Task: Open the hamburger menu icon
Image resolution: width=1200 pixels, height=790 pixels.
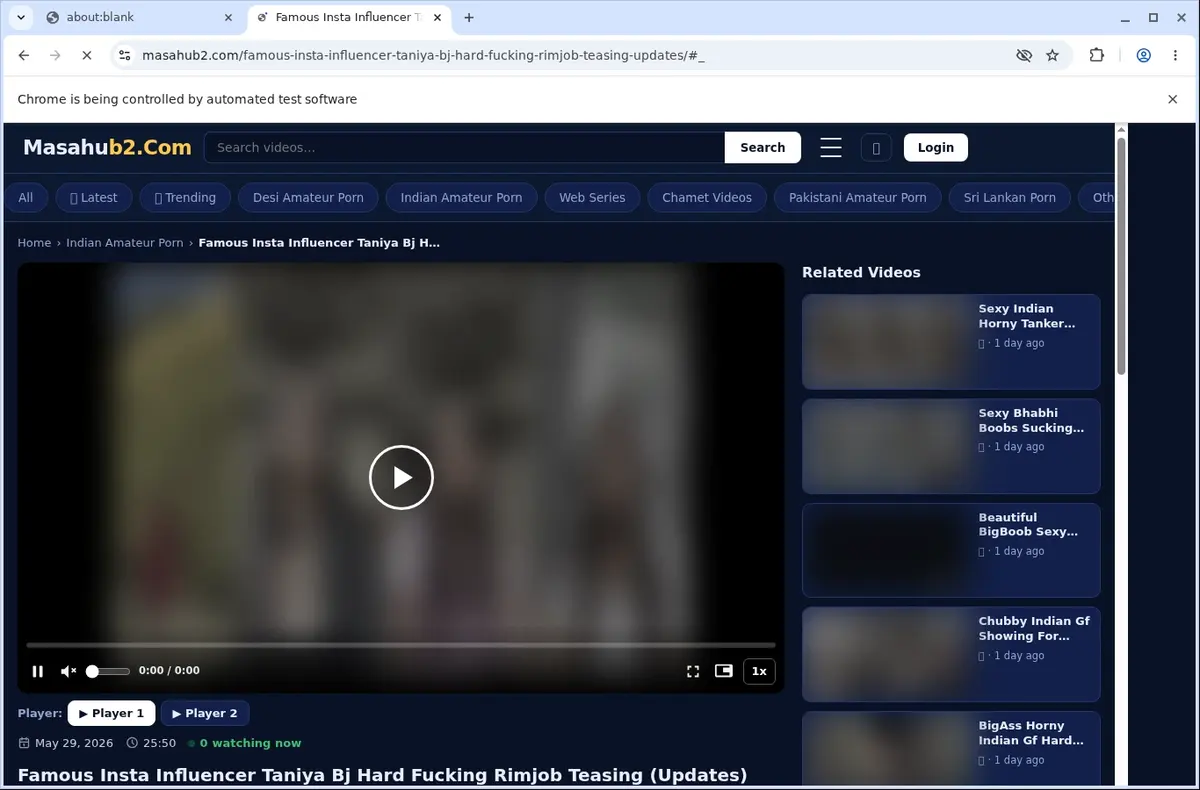Action: click(x=831, y=147)
